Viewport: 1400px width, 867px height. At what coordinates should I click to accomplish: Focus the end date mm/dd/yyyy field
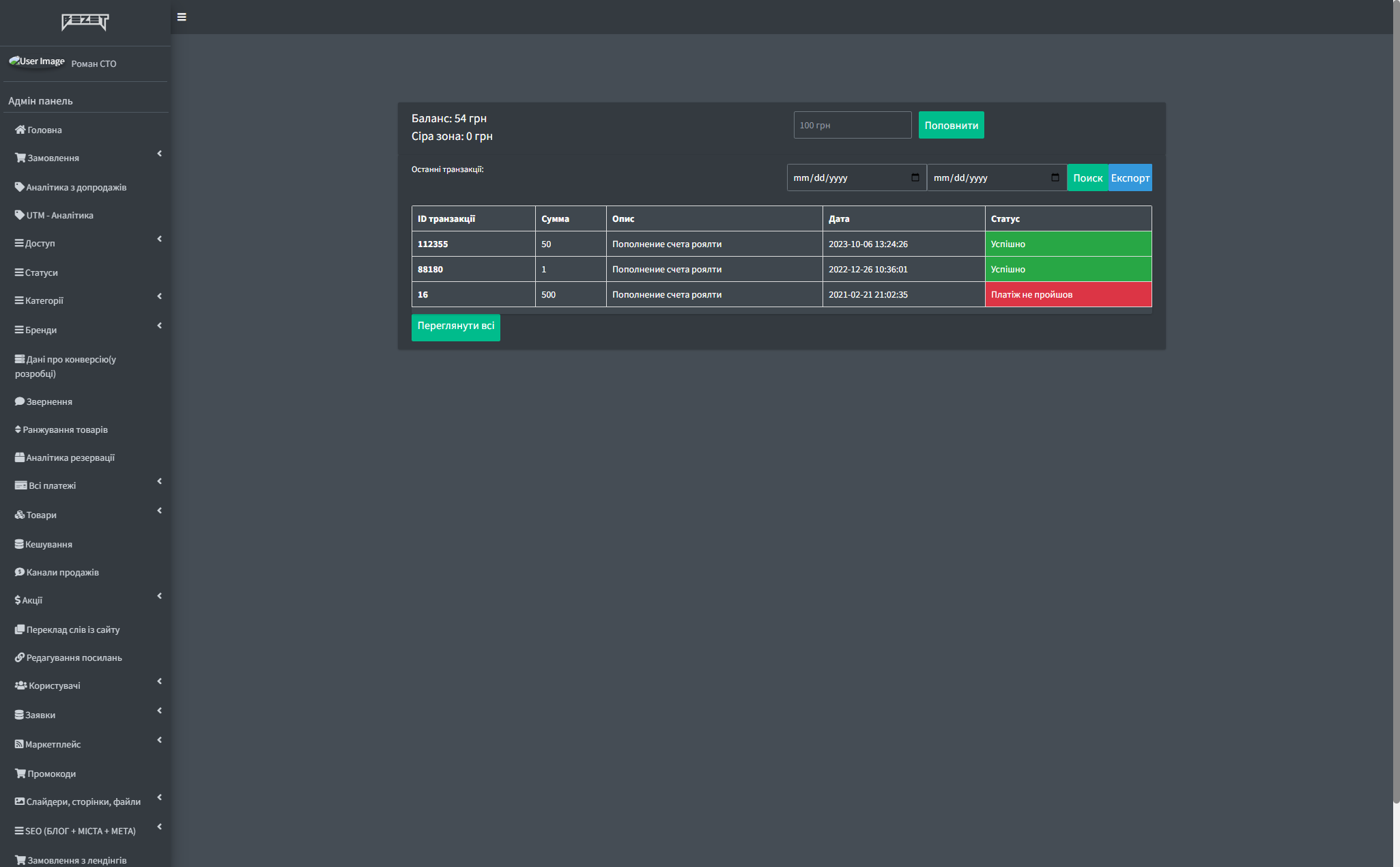click(x=997, y=177)
